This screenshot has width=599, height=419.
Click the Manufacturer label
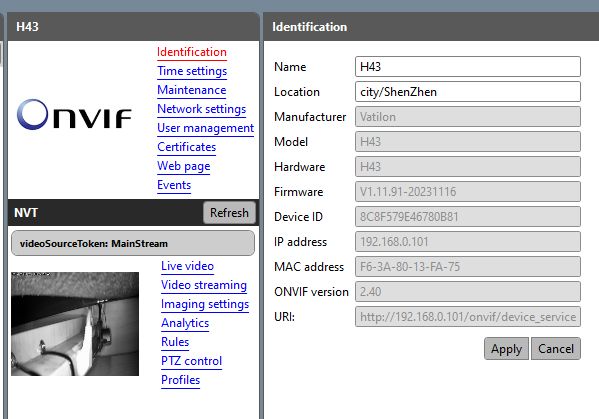pyautogui.click(x=310, y=117)
